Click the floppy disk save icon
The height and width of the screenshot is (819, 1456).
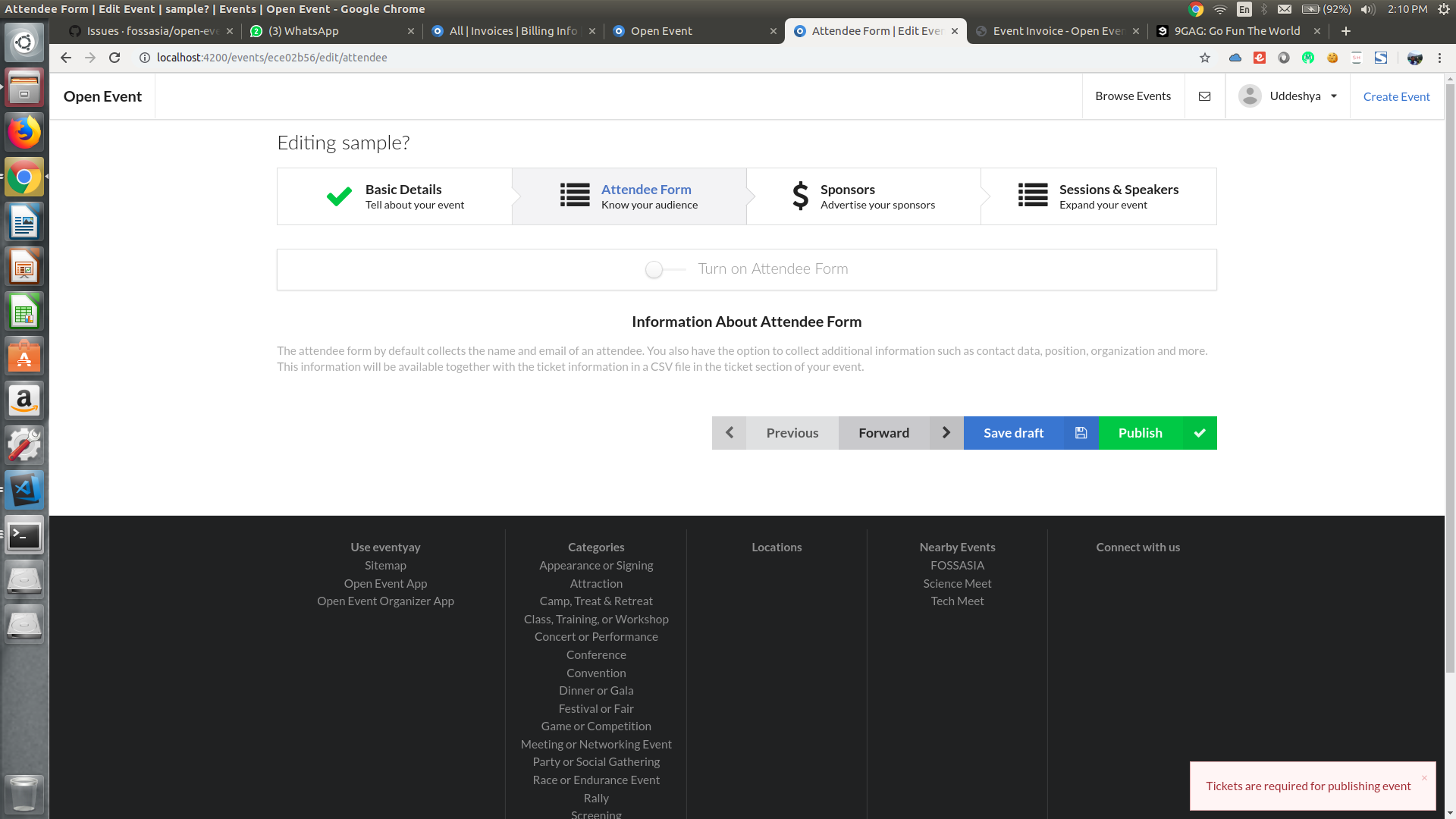coord(1081,433)
